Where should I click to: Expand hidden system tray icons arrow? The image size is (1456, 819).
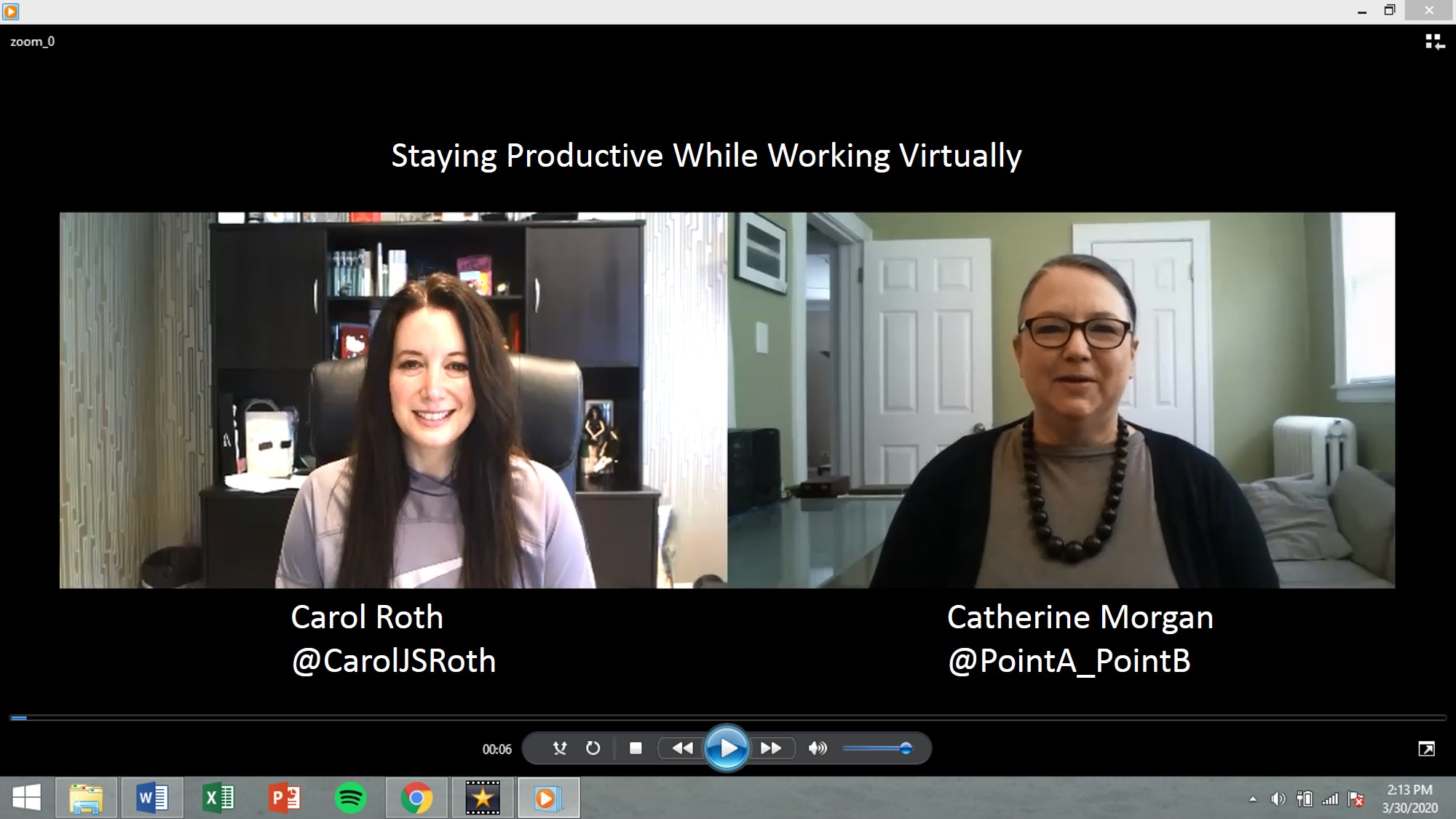(1252, 799)
